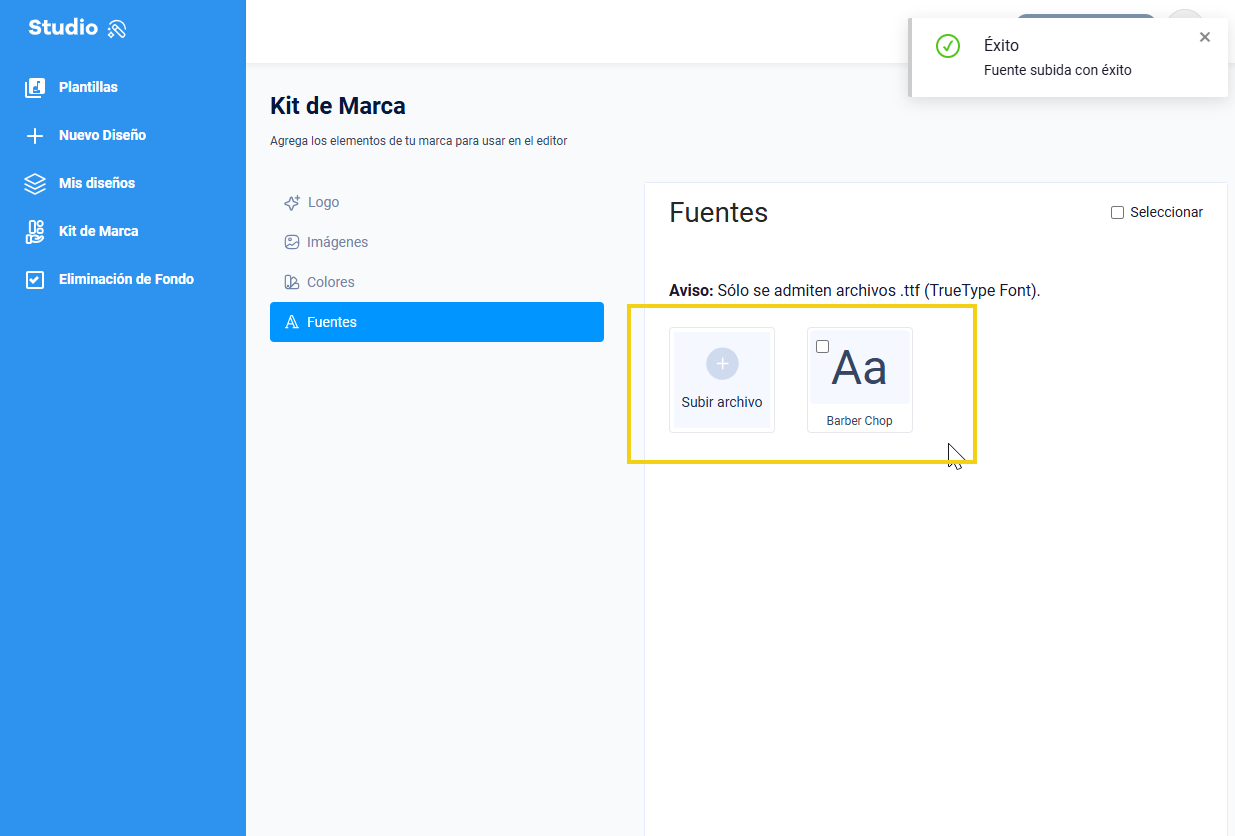The image size is (1235, 836).
Task: Click the Studio logo icon
Action: 117,29
